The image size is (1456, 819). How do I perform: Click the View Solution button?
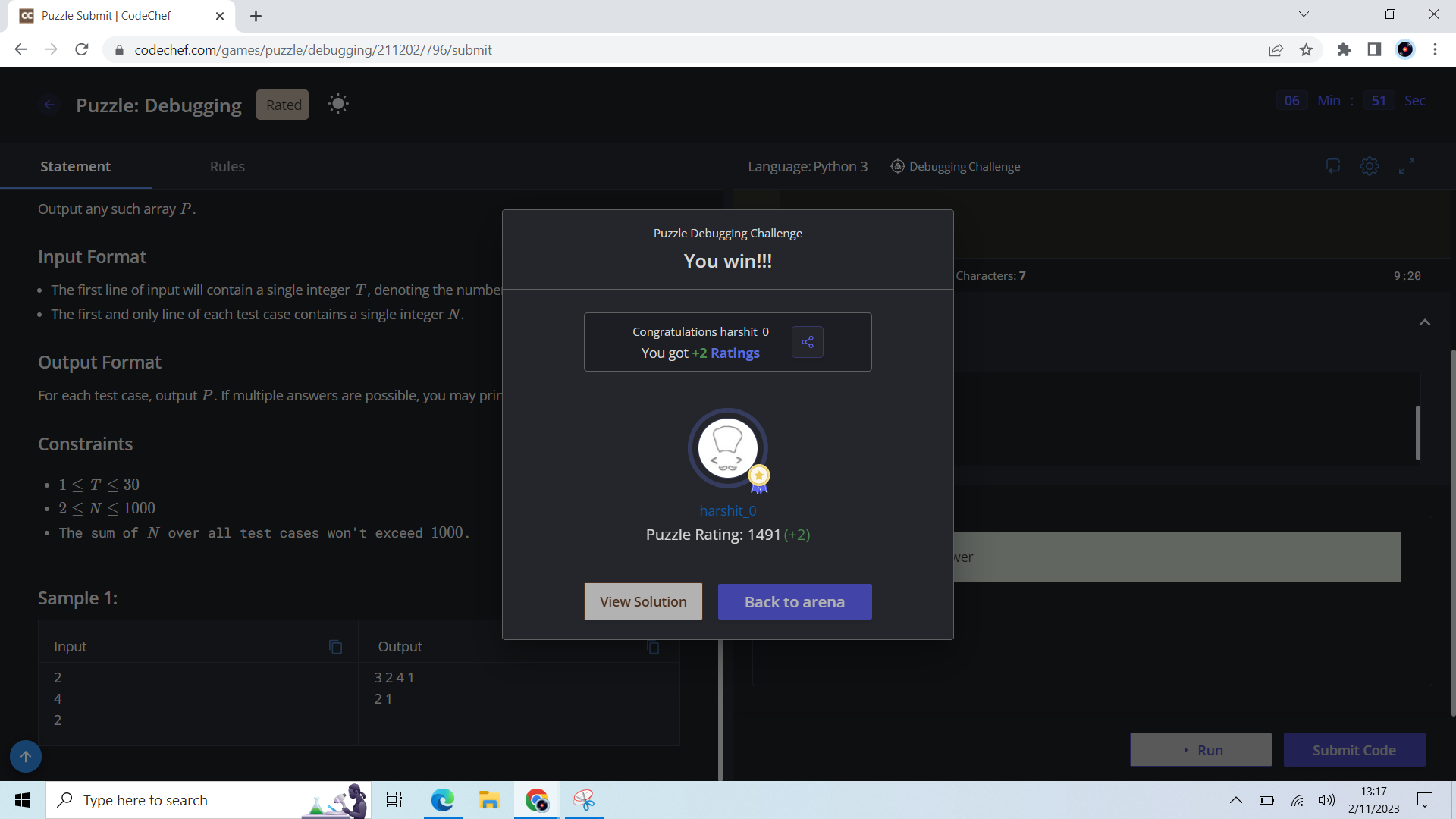pyautogui.click(x=643, y=601)
